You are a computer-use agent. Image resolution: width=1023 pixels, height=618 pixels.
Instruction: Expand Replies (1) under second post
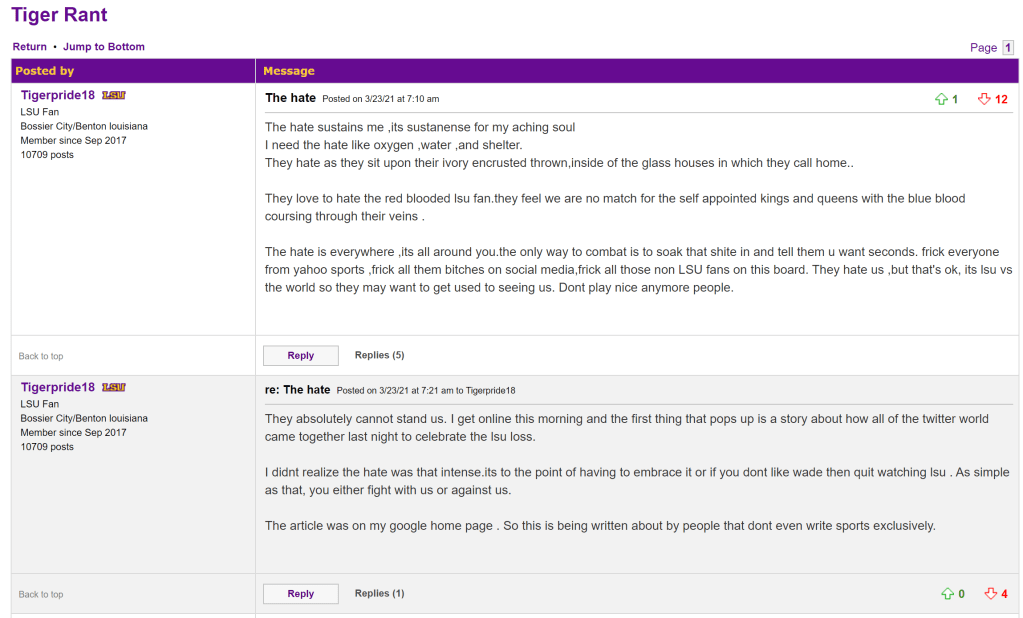pyautogui.click(x=379, y=593)
